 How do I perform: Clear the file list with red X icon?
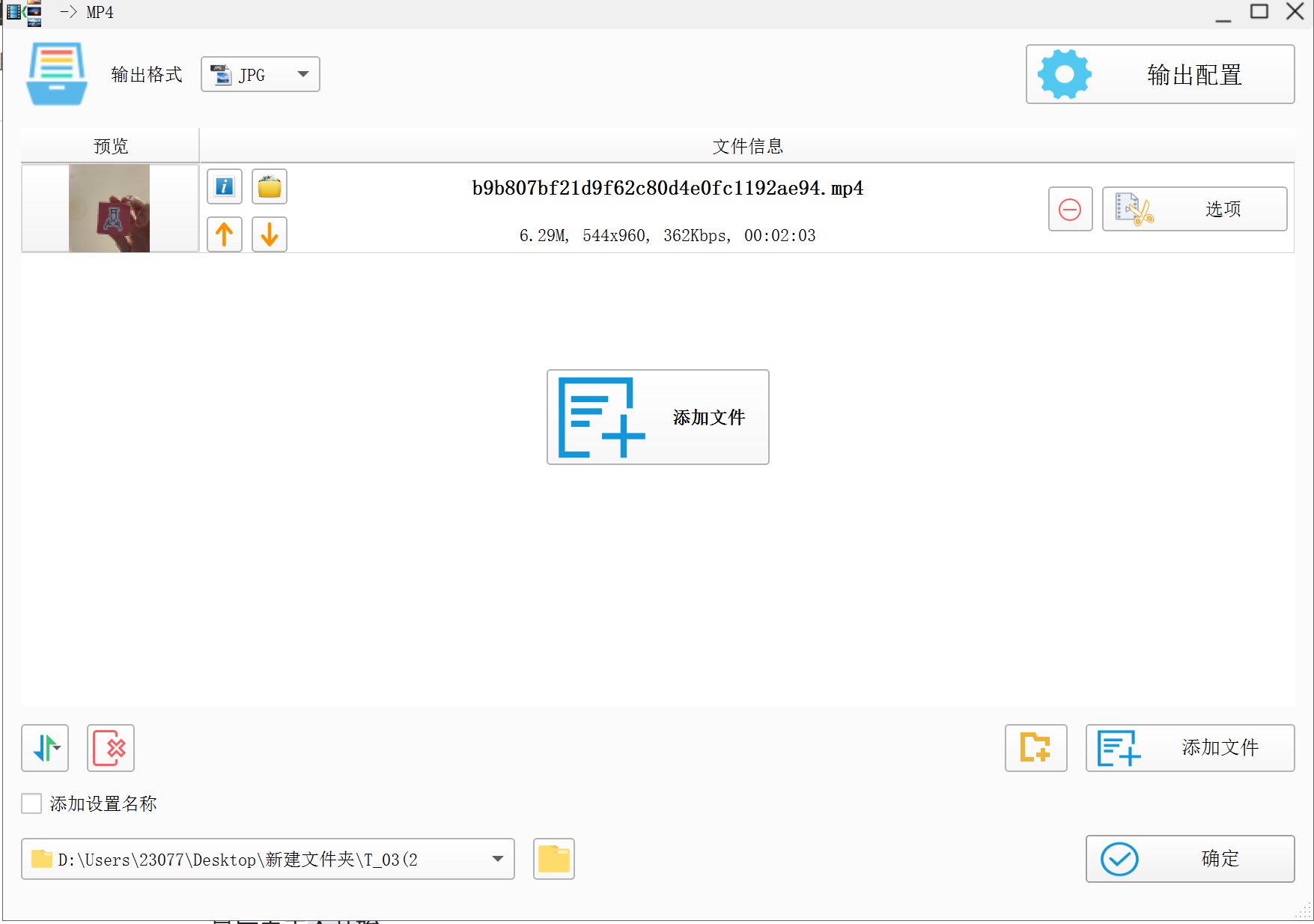(111, 747)
